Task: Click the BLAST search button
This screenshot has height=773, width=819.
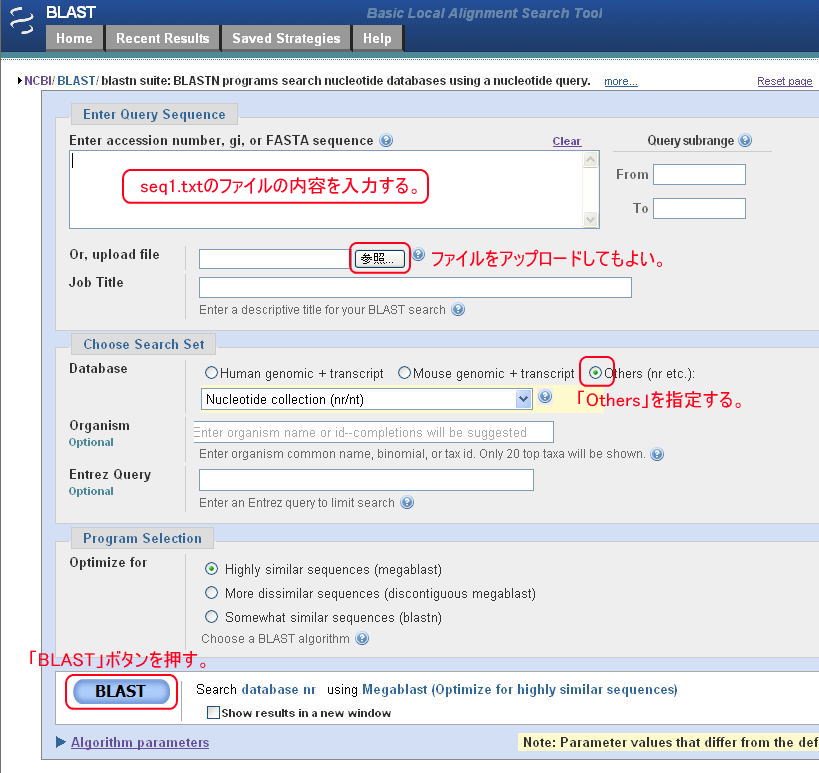Action: [x=122, y=692]
